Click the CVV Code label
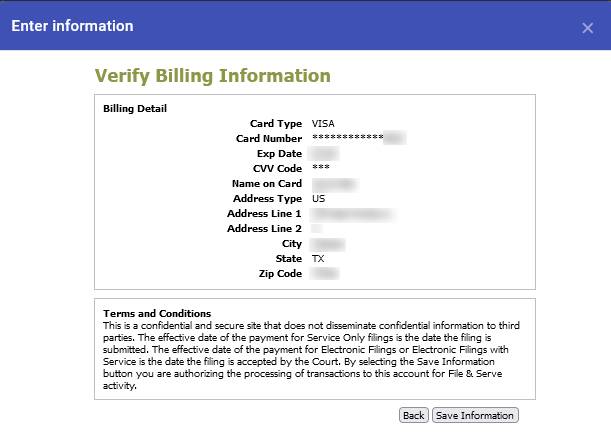 pyautogui.click(x=275, y=168)
